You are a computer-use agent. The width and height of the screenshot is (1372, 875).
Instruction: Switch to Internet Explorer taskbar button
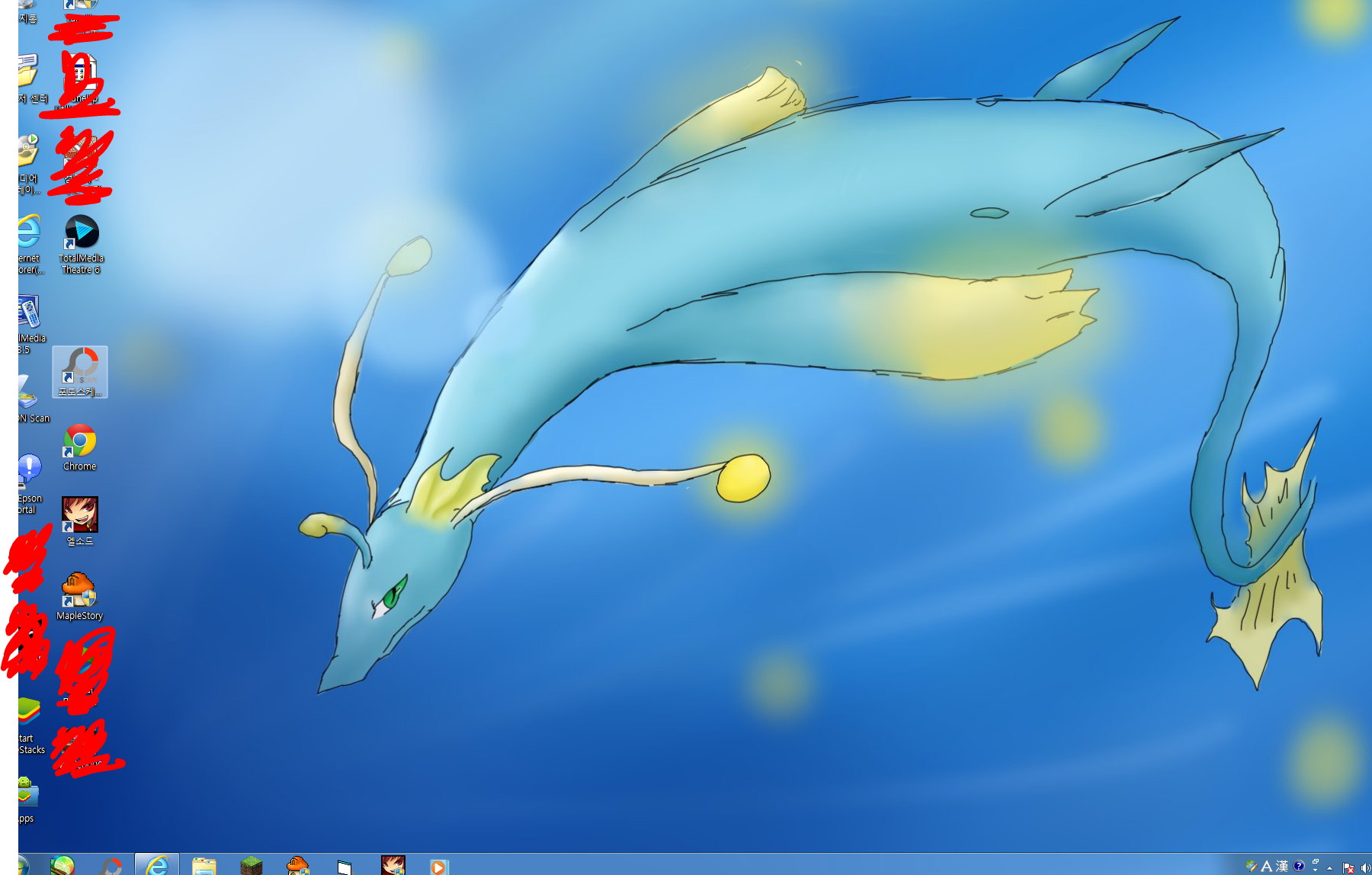[x=157, y=866]
